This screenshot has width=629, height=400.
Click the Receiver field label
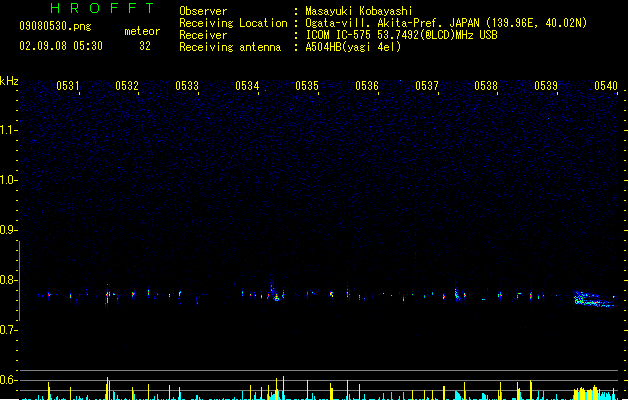203,35
